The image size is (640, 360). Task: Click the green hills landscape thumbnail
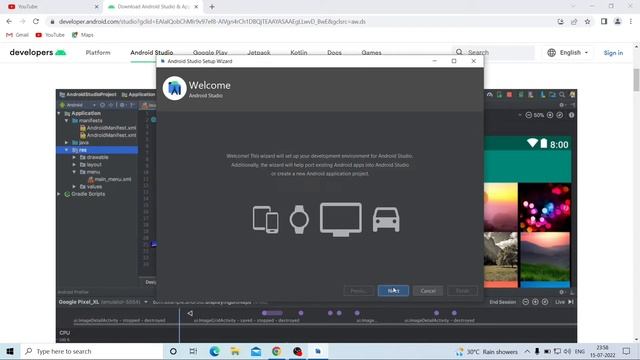click(x=544, y=257)
